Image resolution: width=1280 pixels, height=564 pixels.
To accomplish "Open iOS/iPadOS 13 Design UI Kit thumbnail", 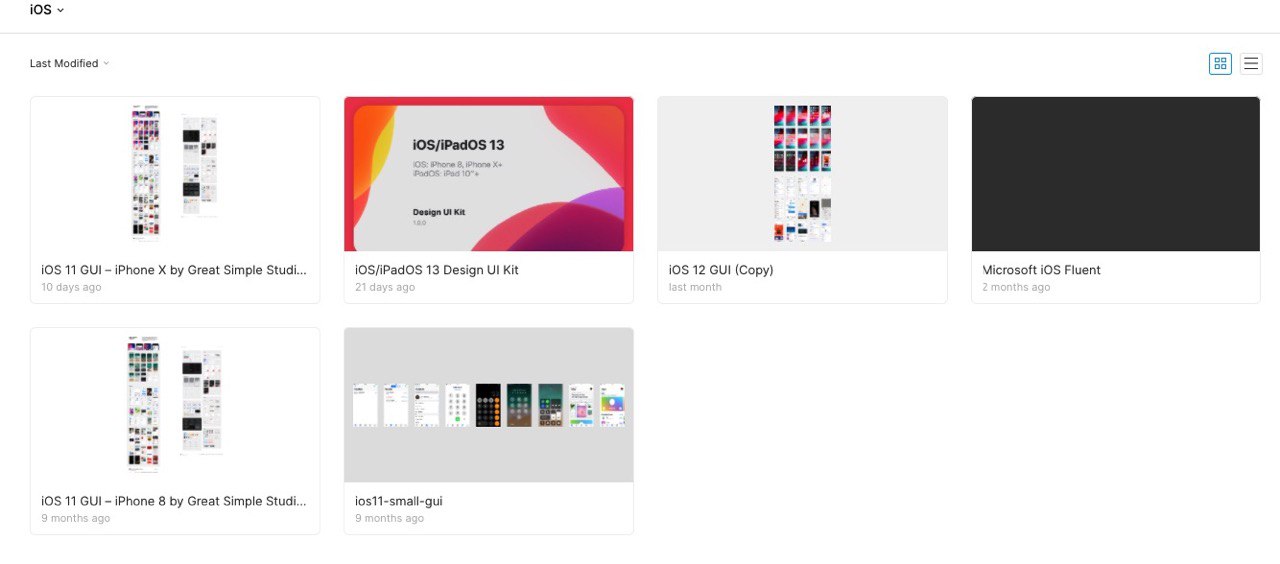I will click(488, 174).
